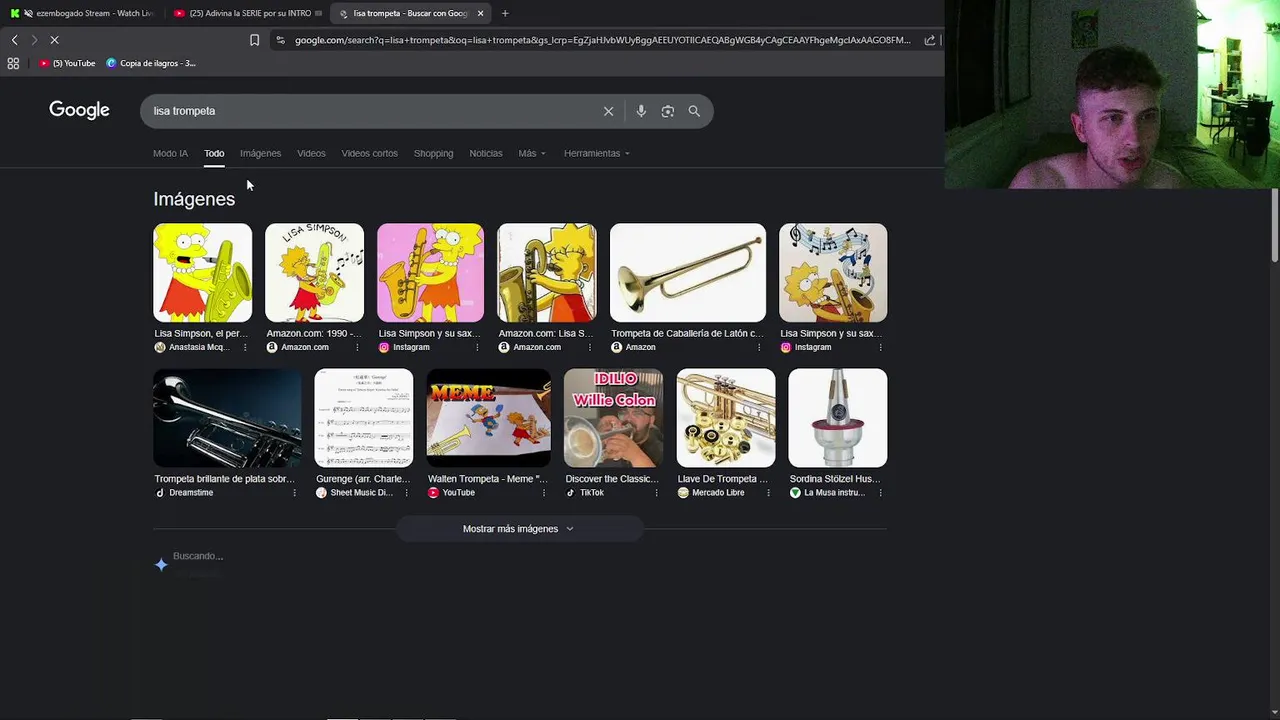Click the sparkle Buscando AI icon

161,565
